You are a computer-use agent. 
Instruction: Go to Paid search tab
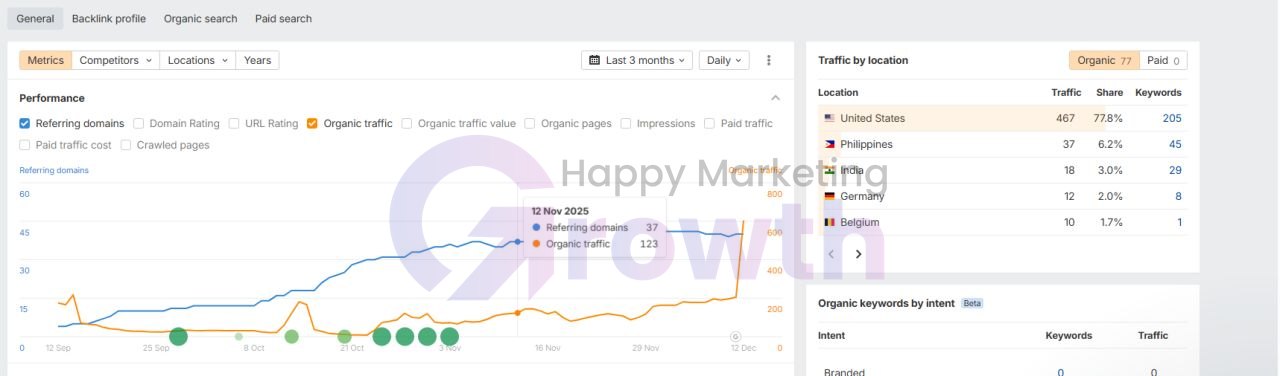pos(283,18)
